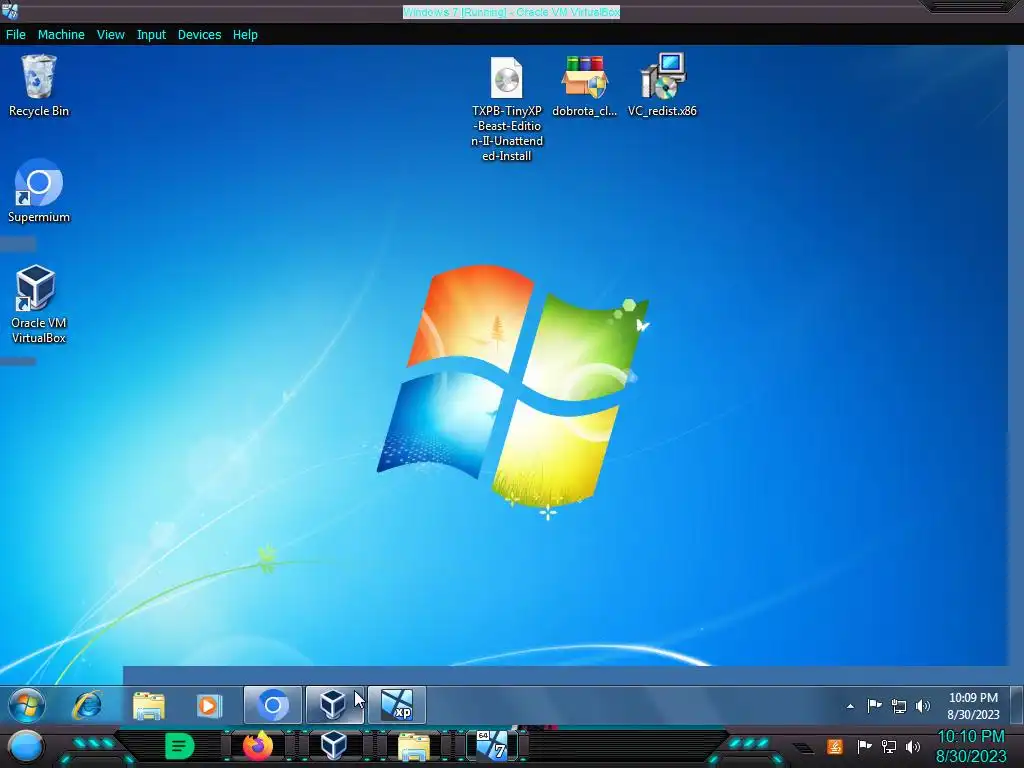Open the host Start orb
1024x768 pixels.
26,747
